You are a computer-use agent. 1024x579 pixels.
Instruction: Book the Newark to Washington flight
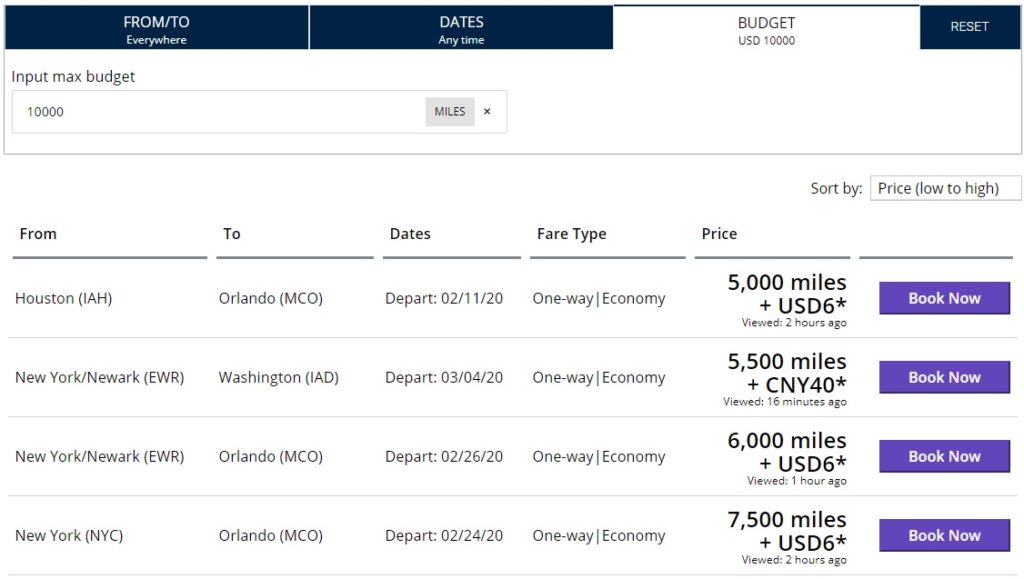pos(944,377)
